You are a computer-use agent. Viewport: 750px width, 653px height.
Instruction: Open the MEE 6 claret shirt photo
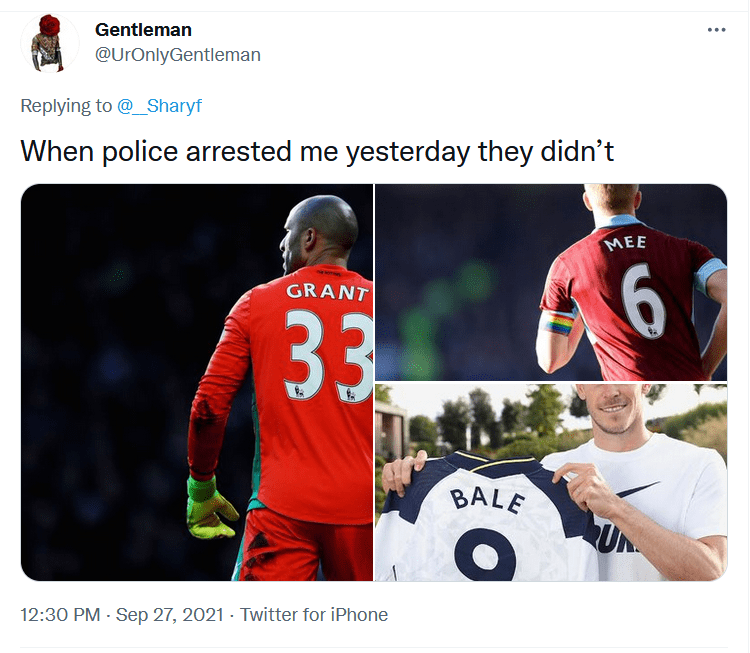click(x=551, y=282)
